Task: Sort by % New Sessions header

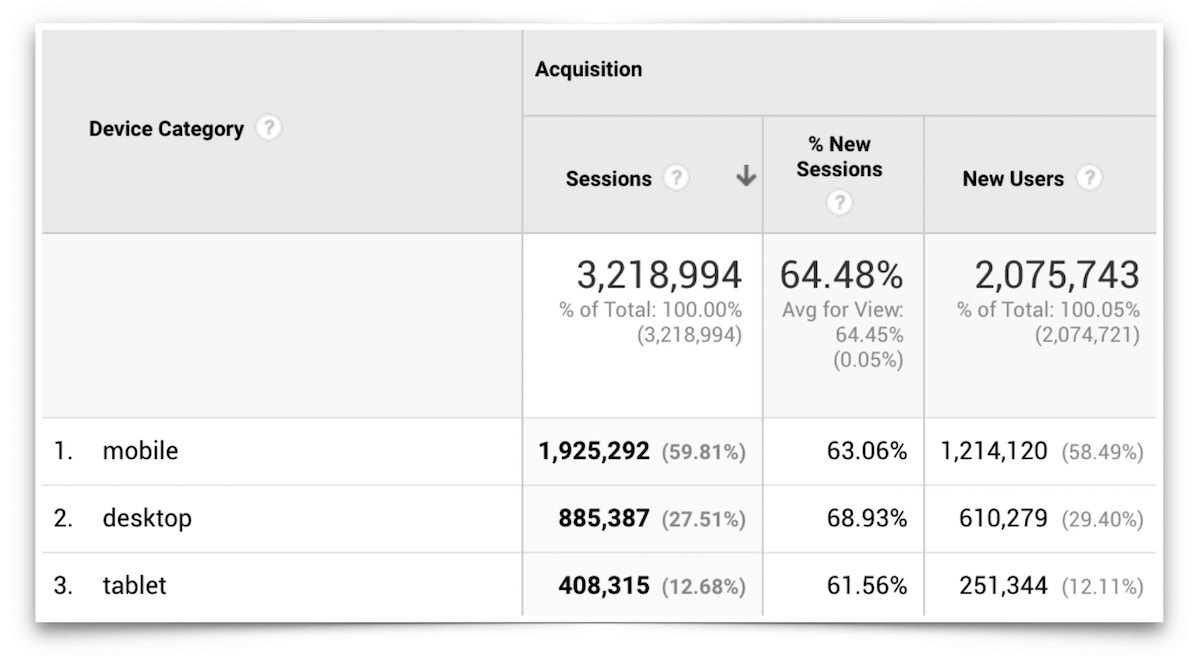Action: coord(840,157)
